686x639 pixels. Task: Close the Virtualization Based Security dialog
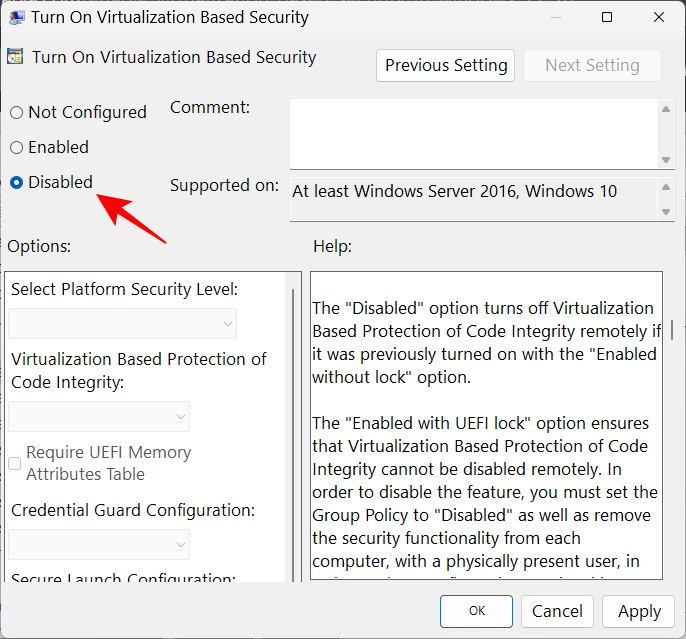pyautogui.click(x=656, y=17)
